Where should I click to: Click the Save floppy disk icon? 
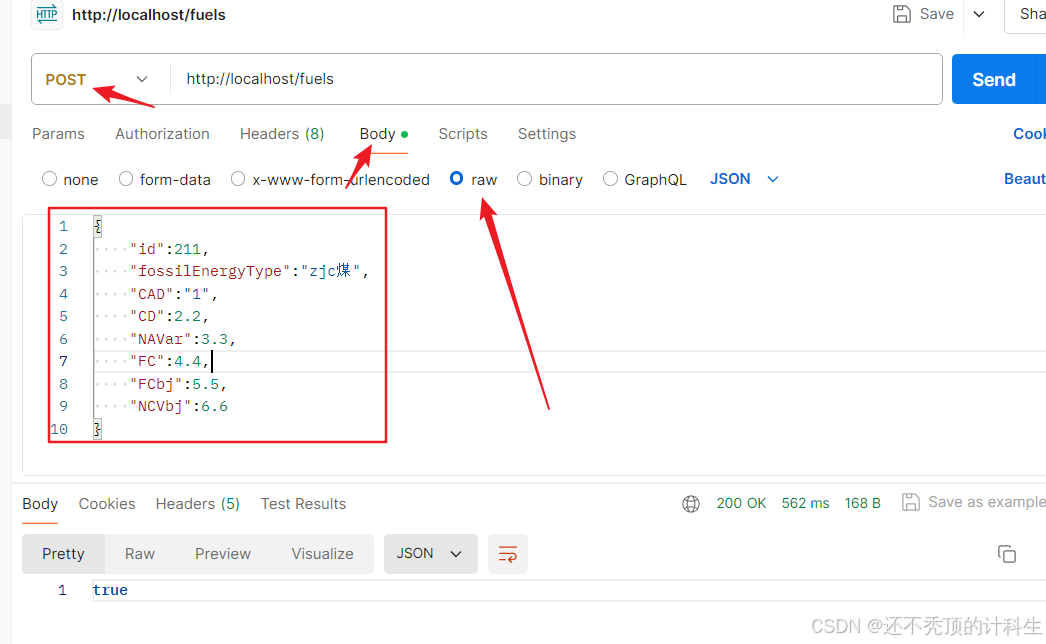coord(901,14)
